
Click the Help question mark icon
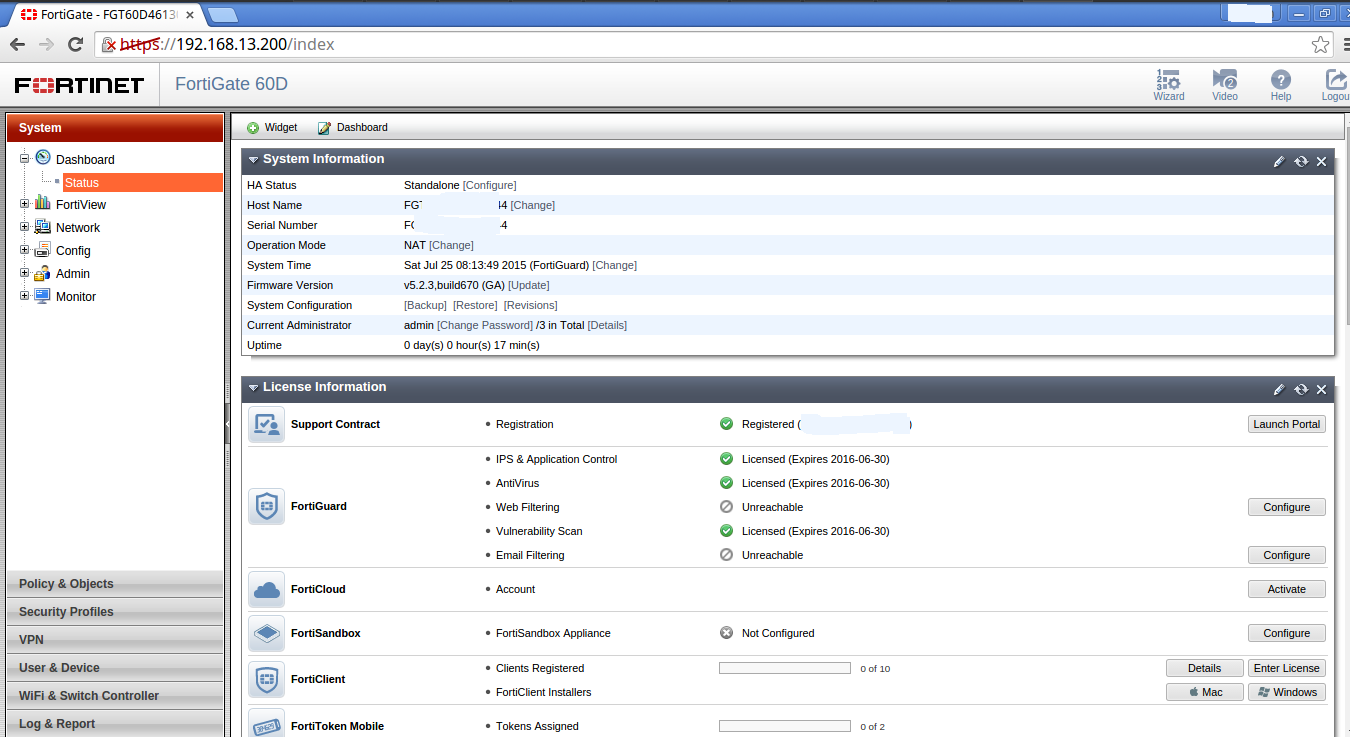[x=1280, y=82]
